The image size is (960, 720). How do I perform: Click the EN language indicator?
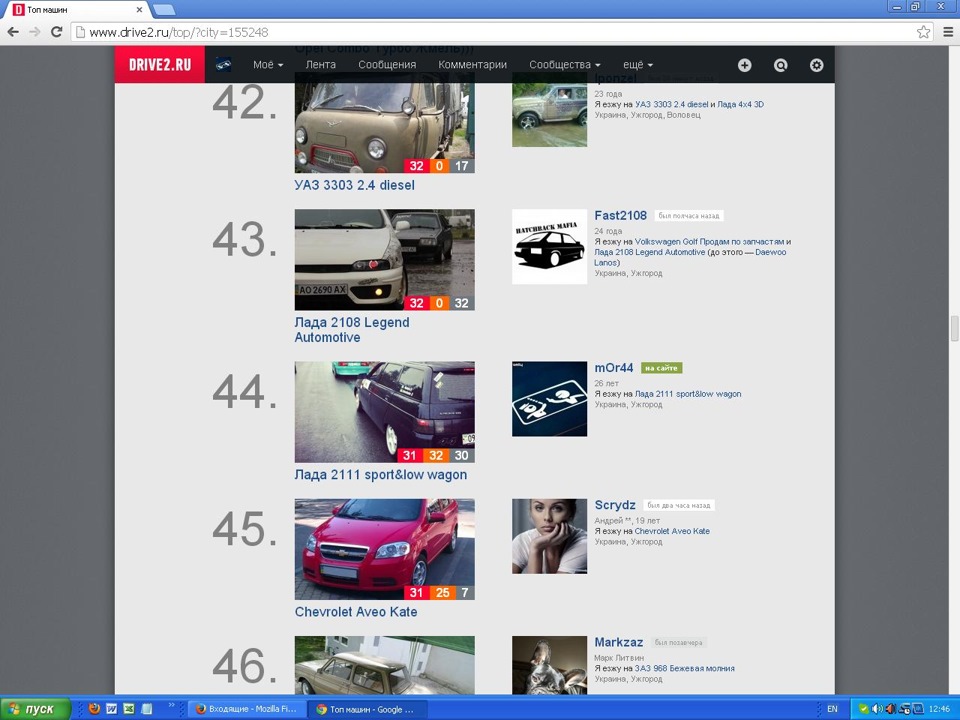pos(832,708)
